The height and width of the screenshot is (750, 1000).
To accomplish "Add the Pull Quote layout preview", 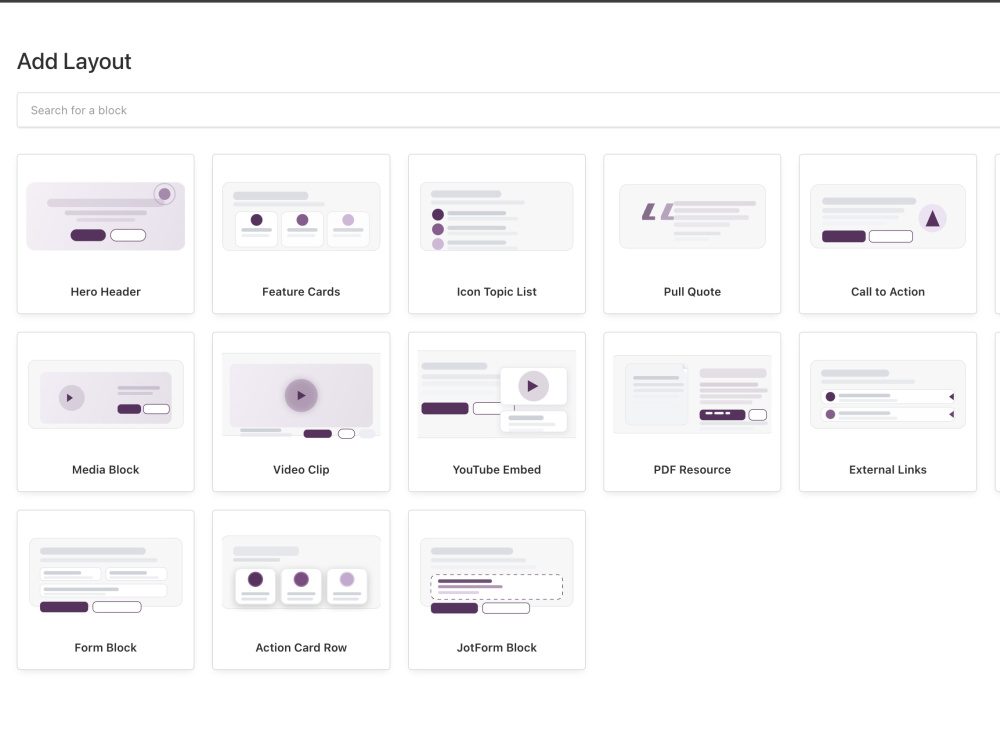I will (x=692, y=216).
